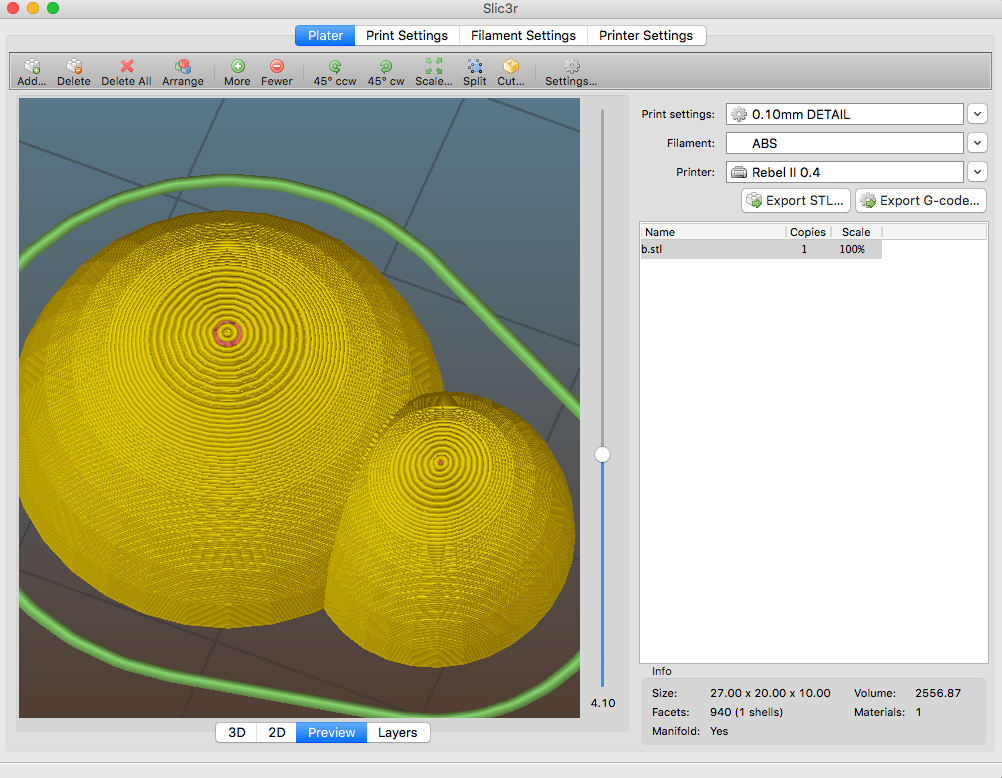Open the Cut tool
1002x778 pixels.
pyautogui.click(x=511, y=68)
